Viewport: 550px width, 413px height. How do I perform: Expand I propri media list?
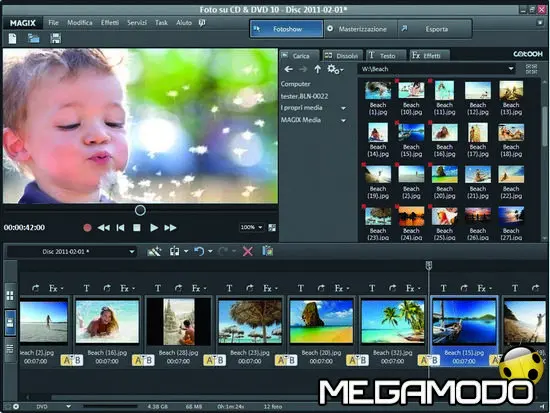click(x=343, y=108)
